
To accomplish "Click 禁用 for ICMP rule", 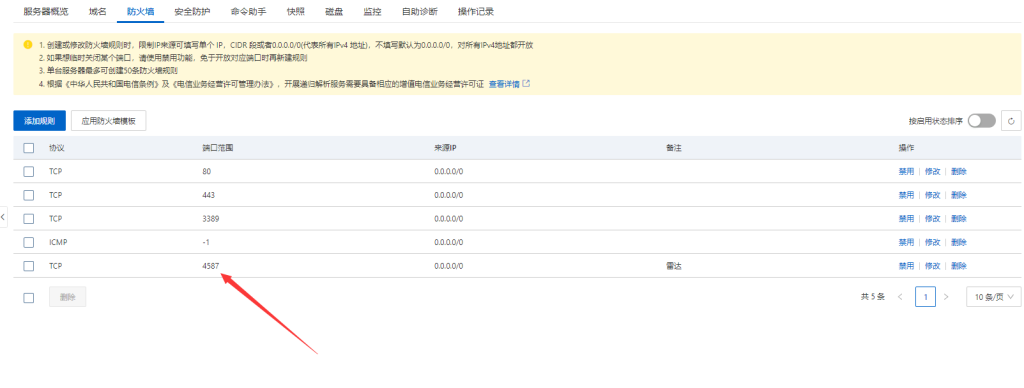I will pyautogui.click(x=906, y=242).
